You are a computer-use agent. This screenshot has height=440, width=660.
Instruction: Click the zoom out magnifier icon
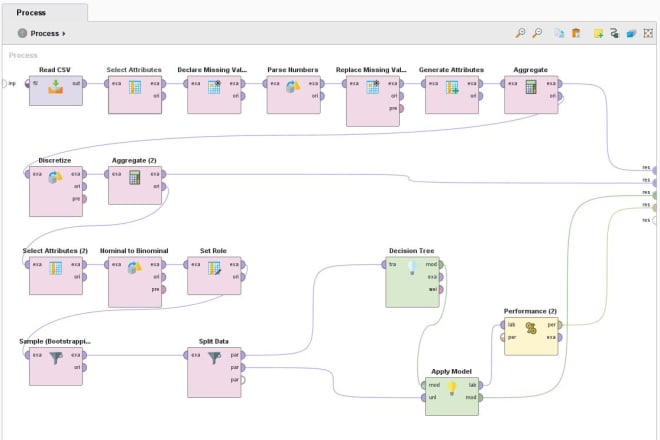point(537,33)
